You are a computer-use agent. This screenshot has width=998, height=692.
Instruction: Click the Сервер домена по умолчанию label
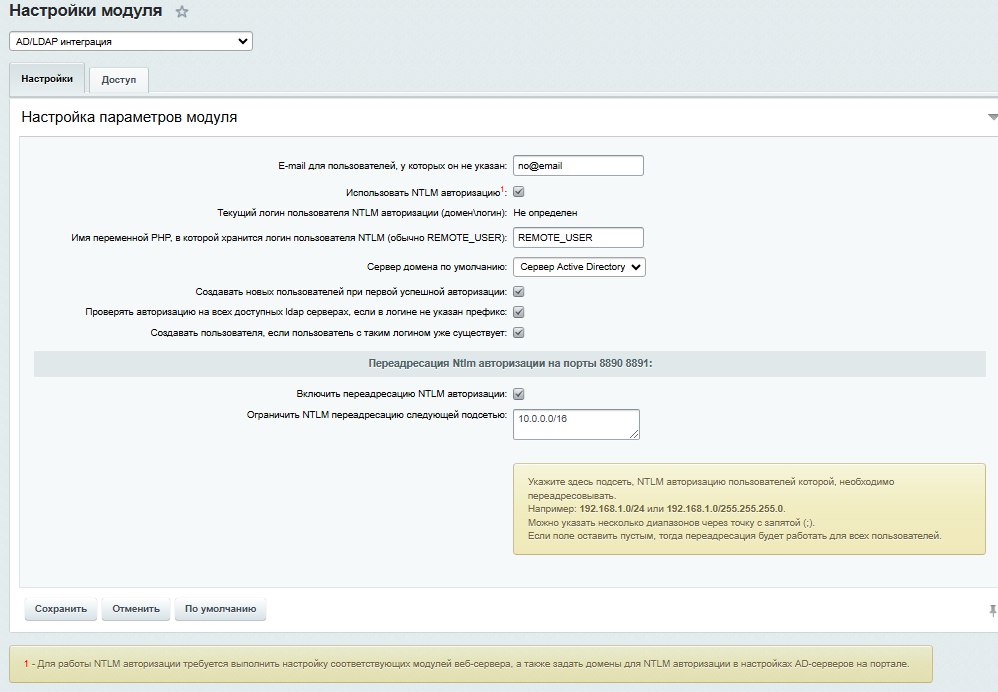pos(437,267)
